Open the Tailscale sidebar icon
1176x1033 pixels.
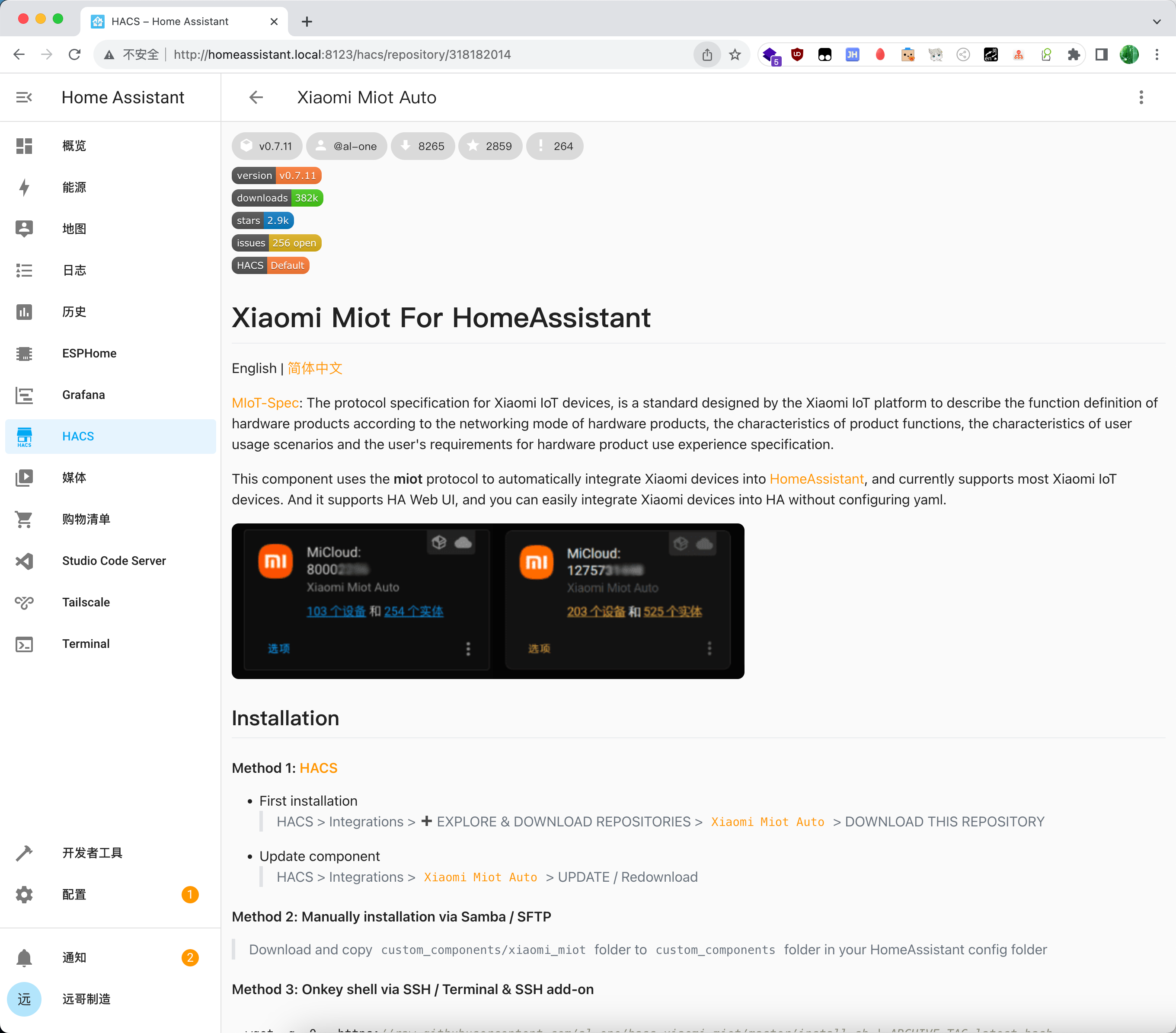pyautogui.click(x=24, y=602)
